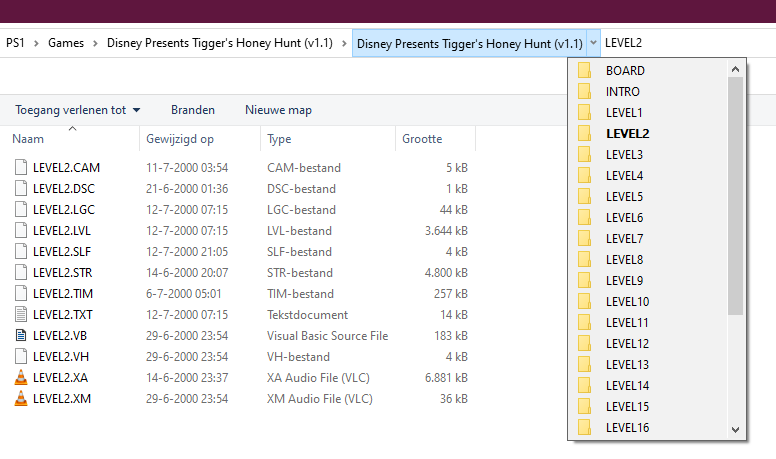Go to the Games breadcrumb folder

(x=66, y=43)
